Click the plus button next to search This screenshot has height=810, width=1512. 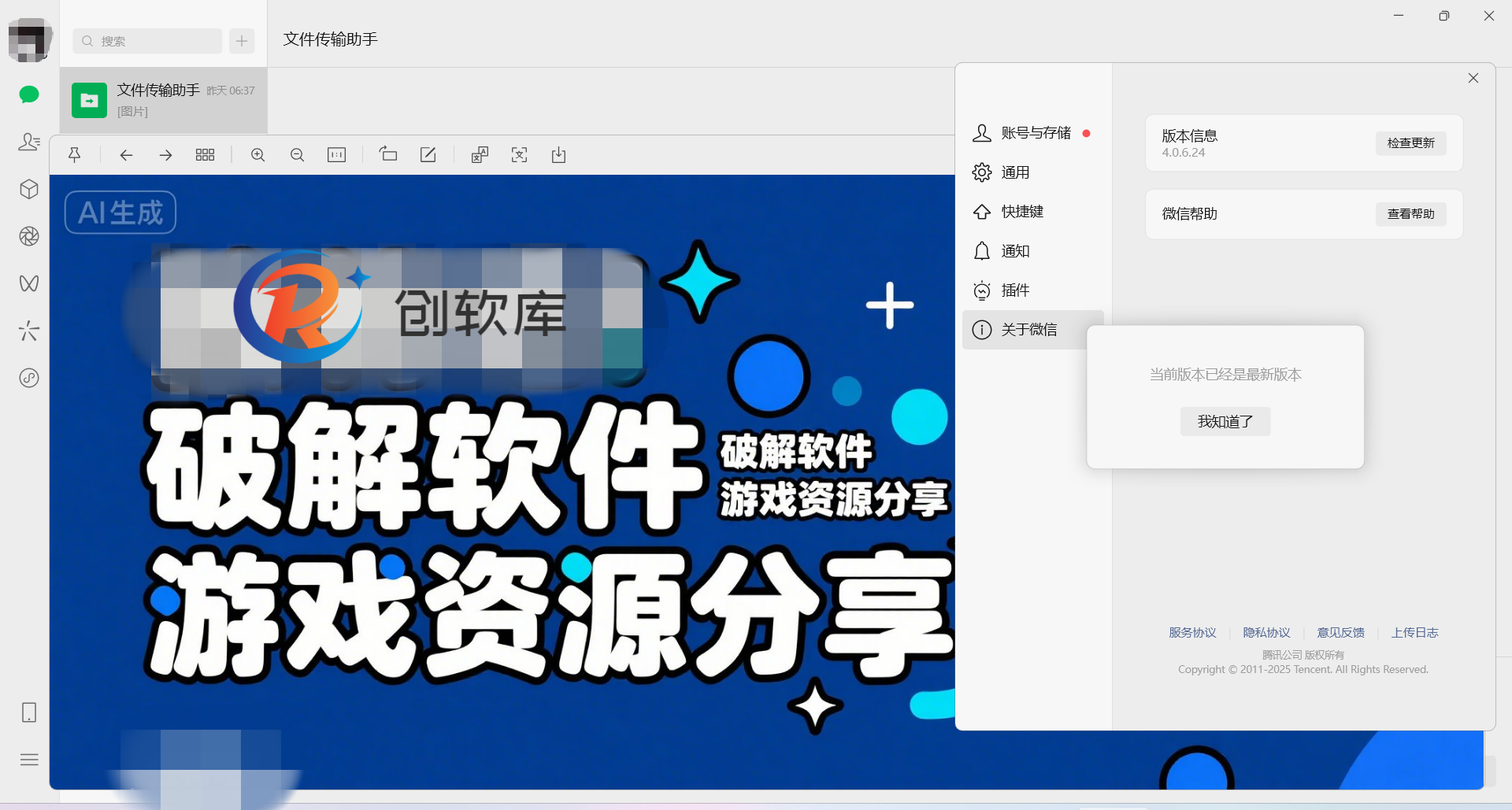point(242,41)
